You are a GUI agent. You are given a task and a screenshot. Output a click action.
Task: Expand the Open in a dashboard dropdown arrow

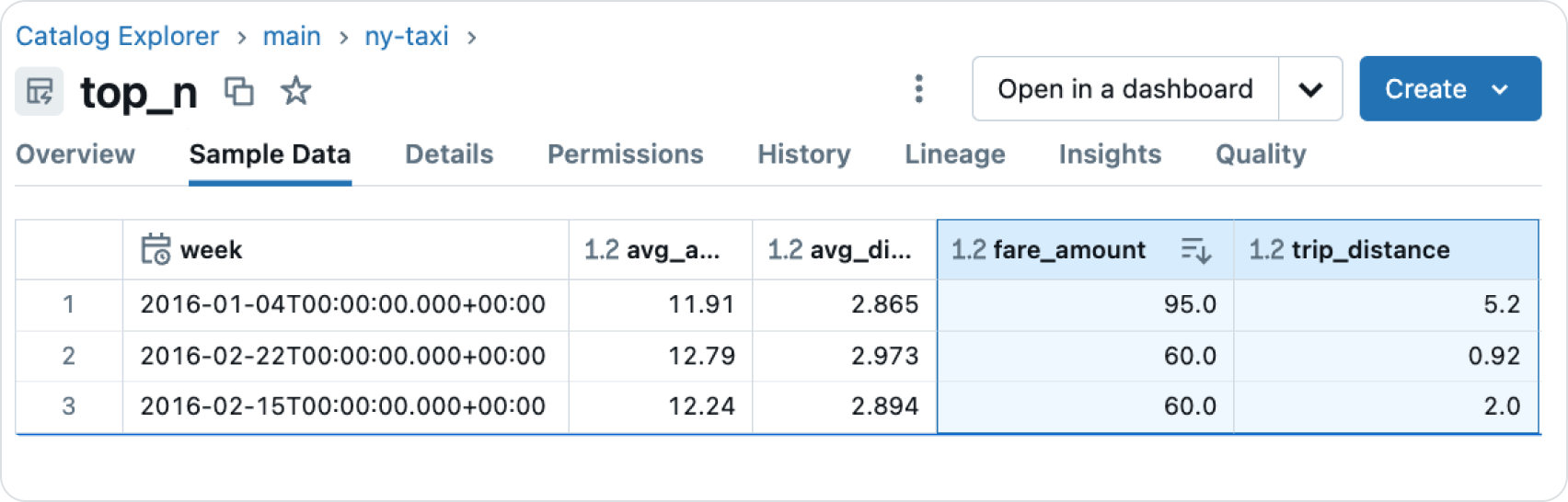point(1310,89)
